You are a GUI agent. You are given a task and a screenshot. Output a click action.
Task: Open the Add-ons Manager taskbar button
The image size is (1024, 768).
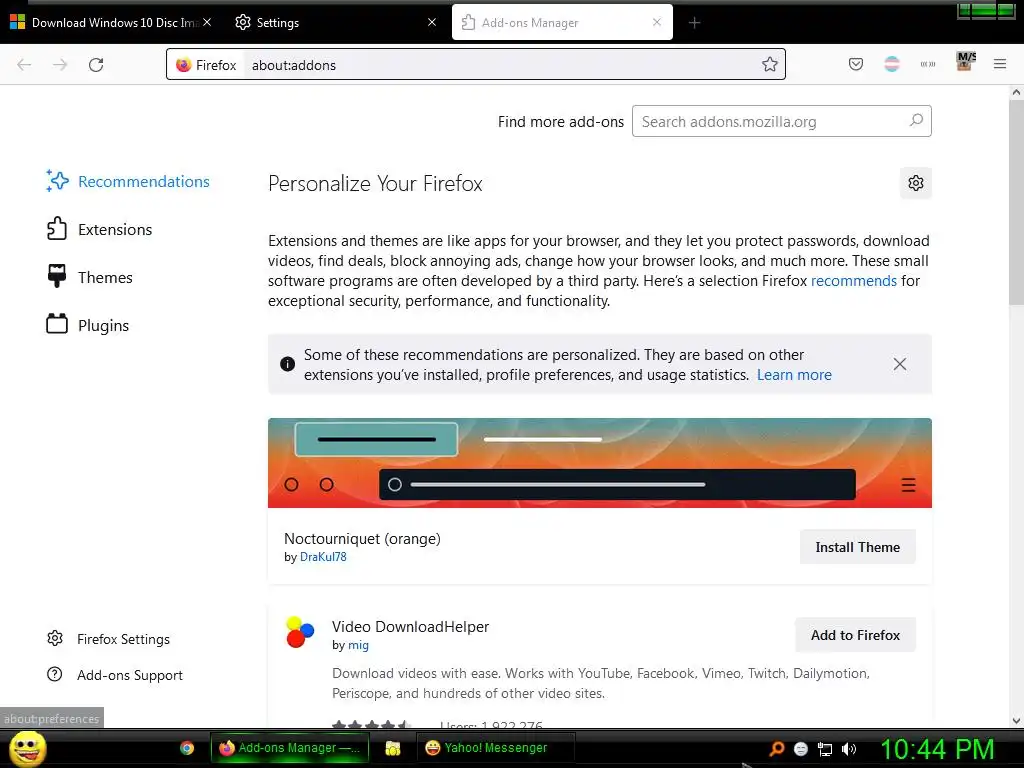[290, 748]
